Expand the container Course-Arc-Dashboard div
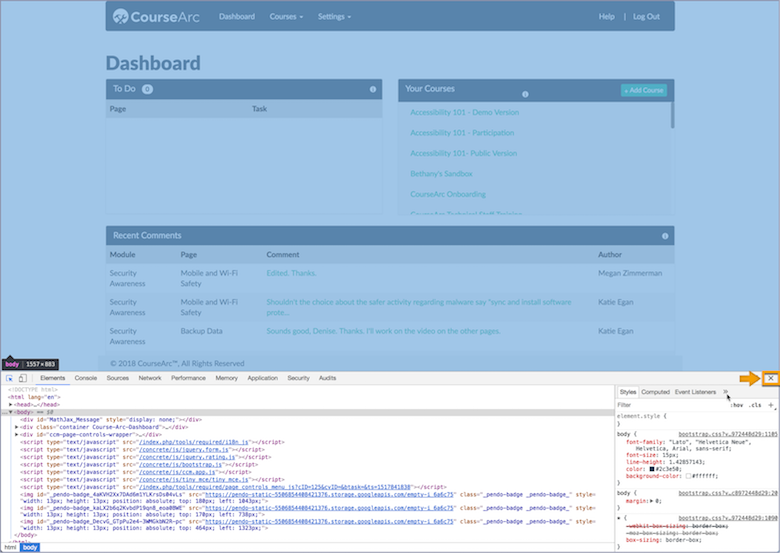Image resolution: width=780 pixels, height=553 pixels. [x=16, y=427]
